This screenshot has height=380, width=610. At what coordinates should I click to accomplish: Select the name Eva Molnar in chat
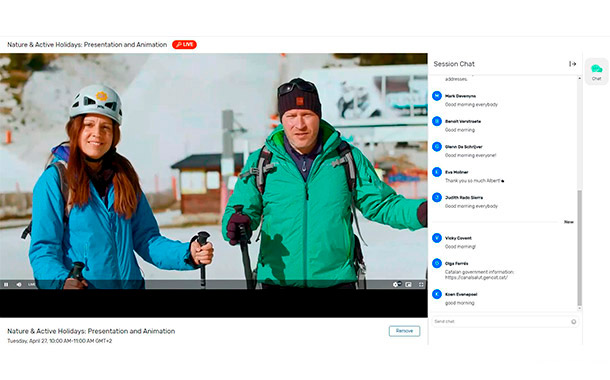tap(456, 172)
